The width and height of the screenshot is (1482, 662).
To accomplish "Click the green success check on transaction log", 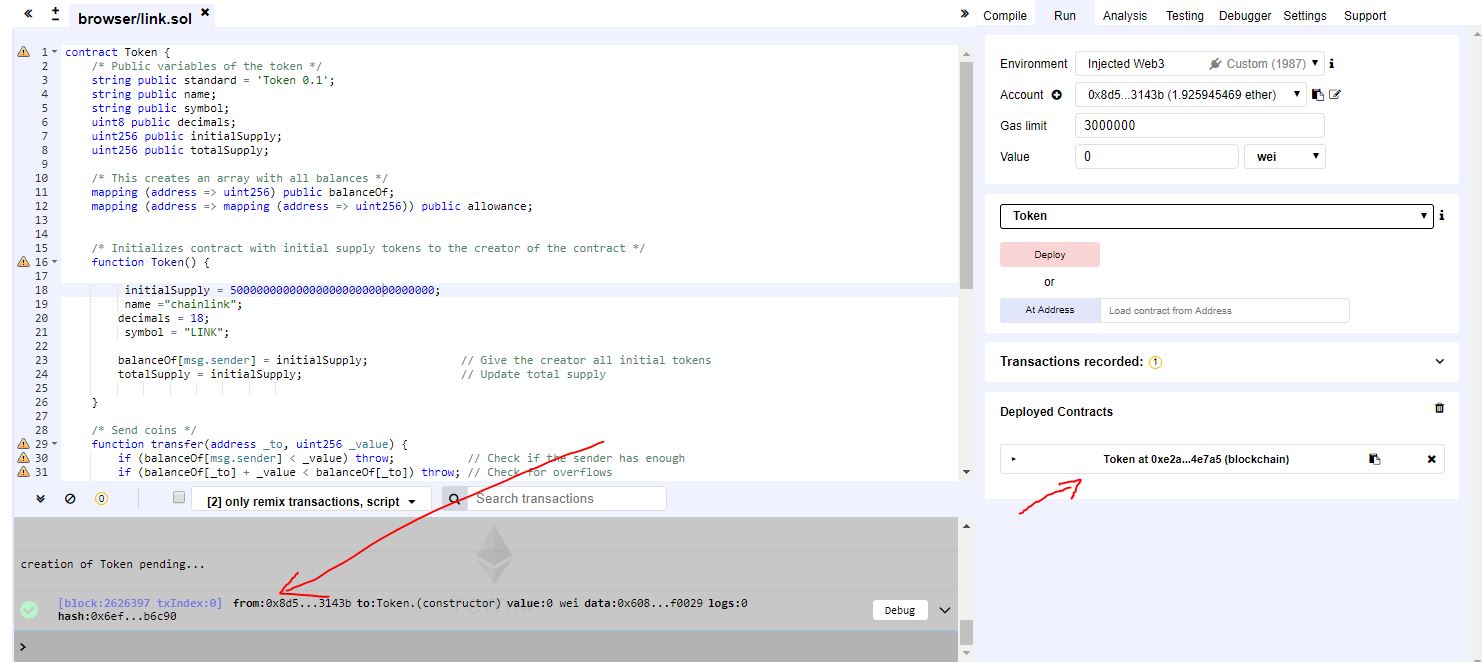I will click(x=29, y=609).
